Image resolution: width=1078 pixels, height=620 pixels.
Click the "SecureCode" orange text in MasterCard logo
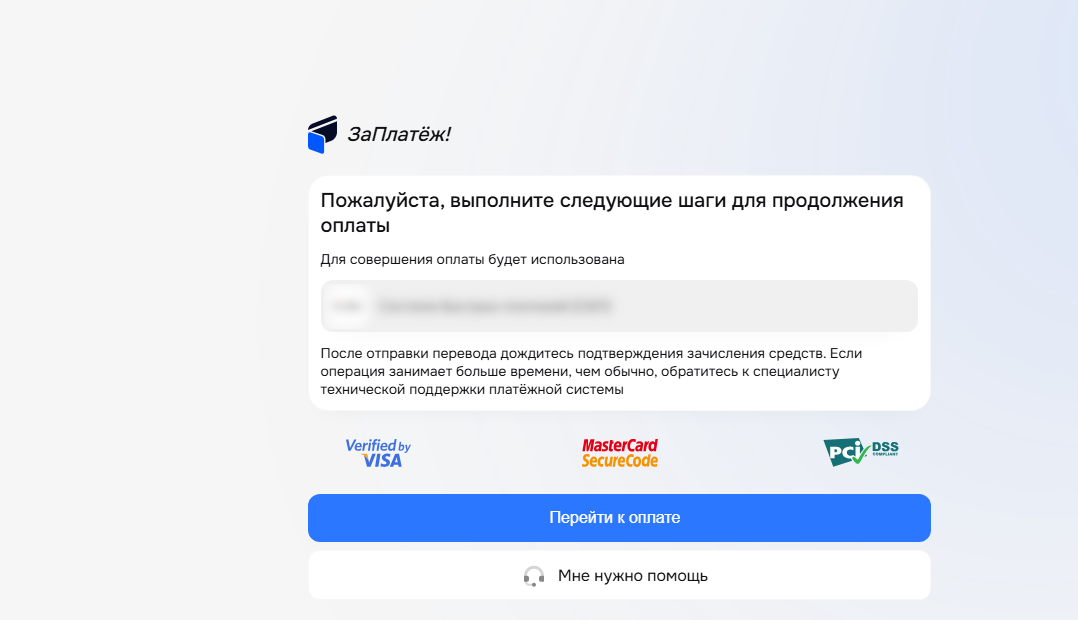[x=620, y=461]
